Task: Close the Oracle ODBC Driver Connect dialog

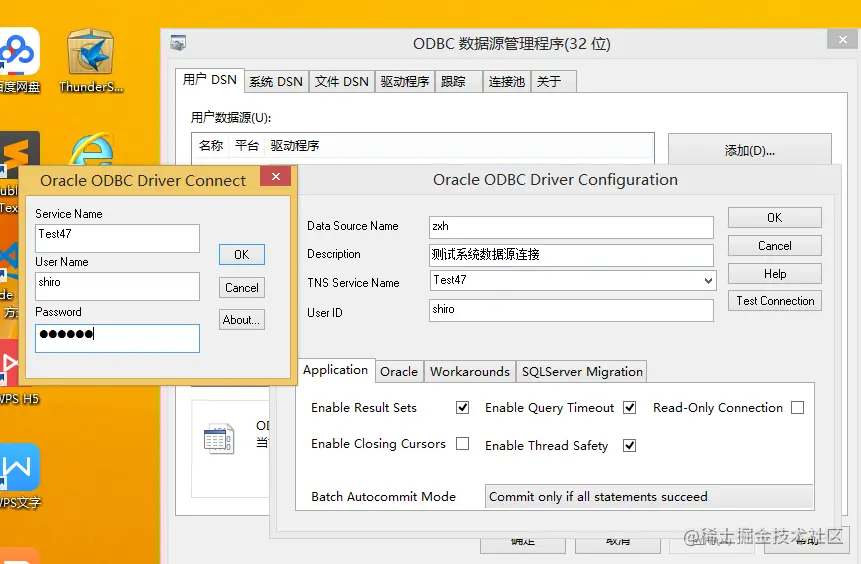Action: (x=276, y=176)
